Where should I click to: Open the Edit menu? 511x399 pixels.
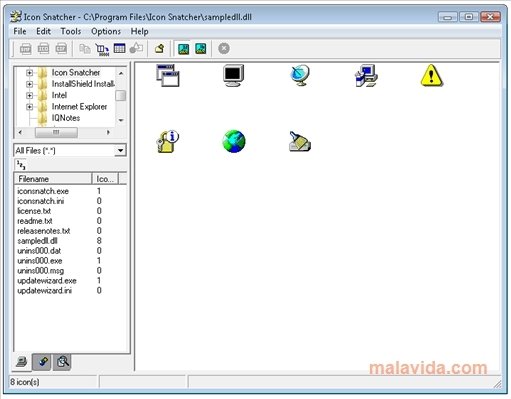coord(43,31)
